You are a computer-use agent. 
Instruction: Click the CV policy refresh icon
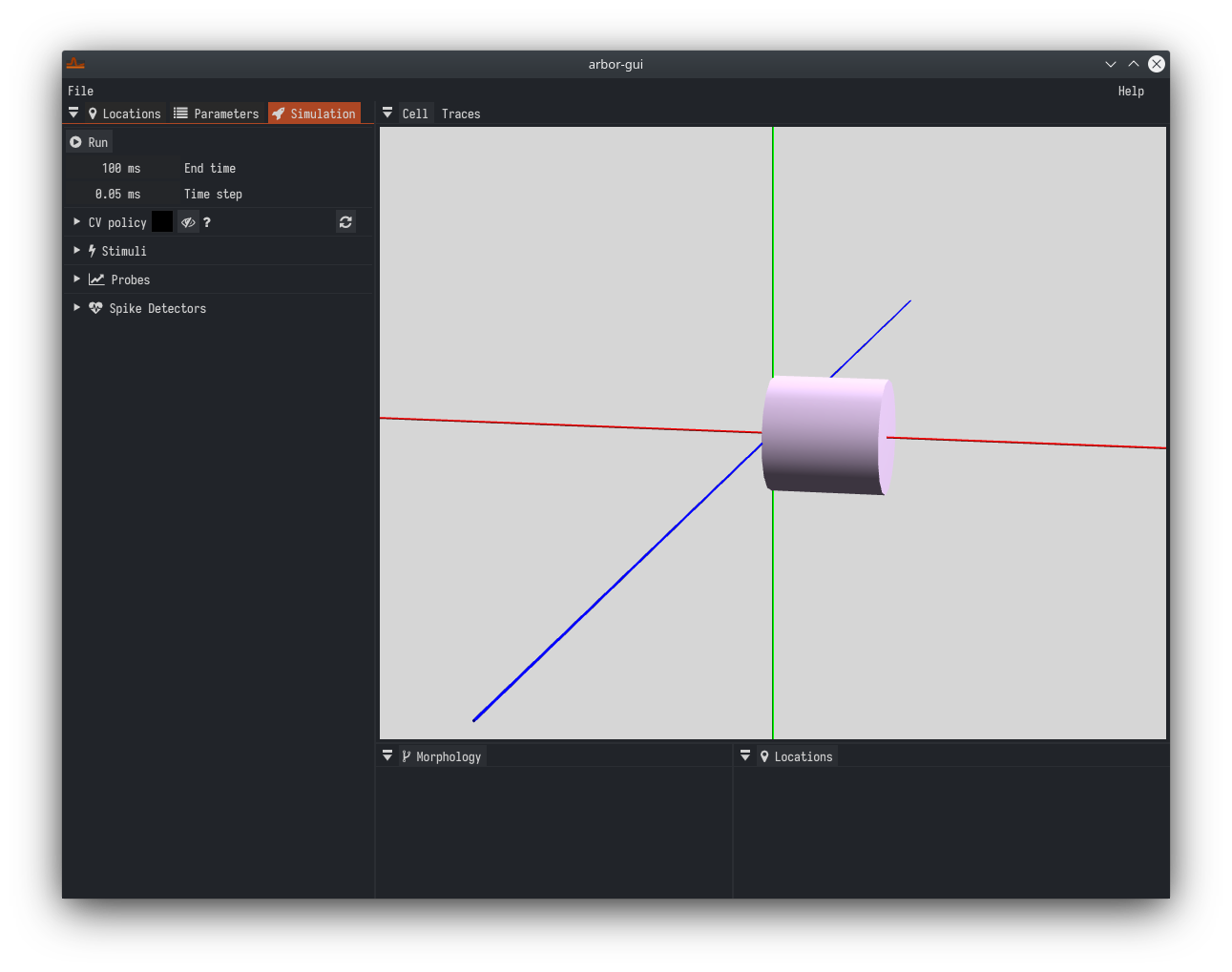345,222
